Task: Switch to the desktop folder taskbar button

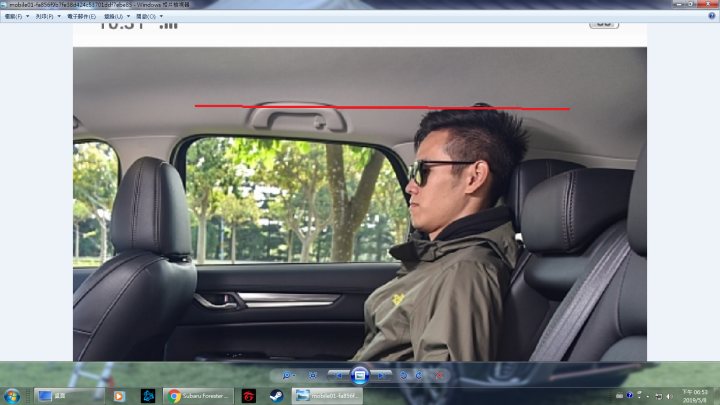Action: point(69,396)
